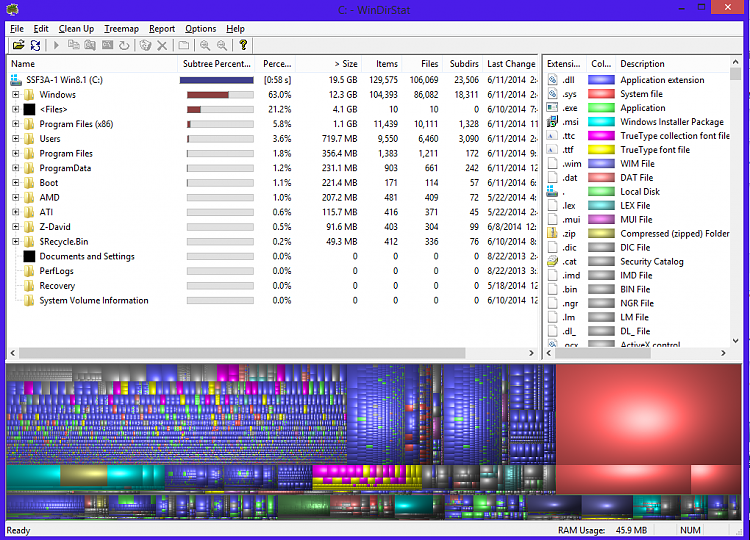
Task: Click the magenta .ttc color swatch
Action: pyautogui.click(x=601, y=136)
